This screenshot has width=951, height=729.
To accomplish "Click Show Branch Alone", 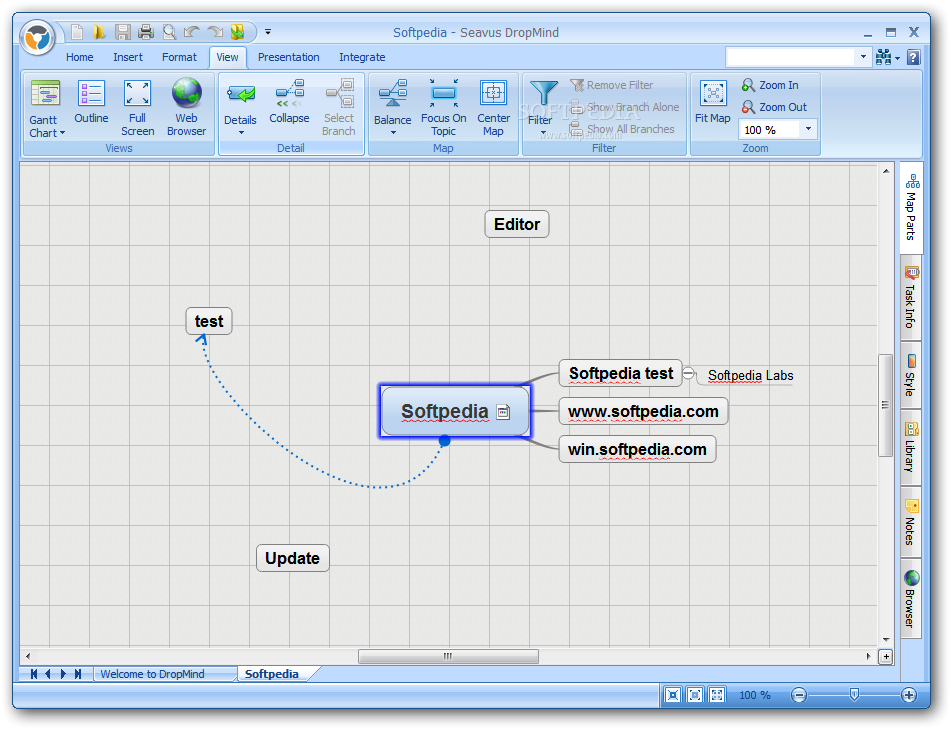I will [x=625, y=107].
